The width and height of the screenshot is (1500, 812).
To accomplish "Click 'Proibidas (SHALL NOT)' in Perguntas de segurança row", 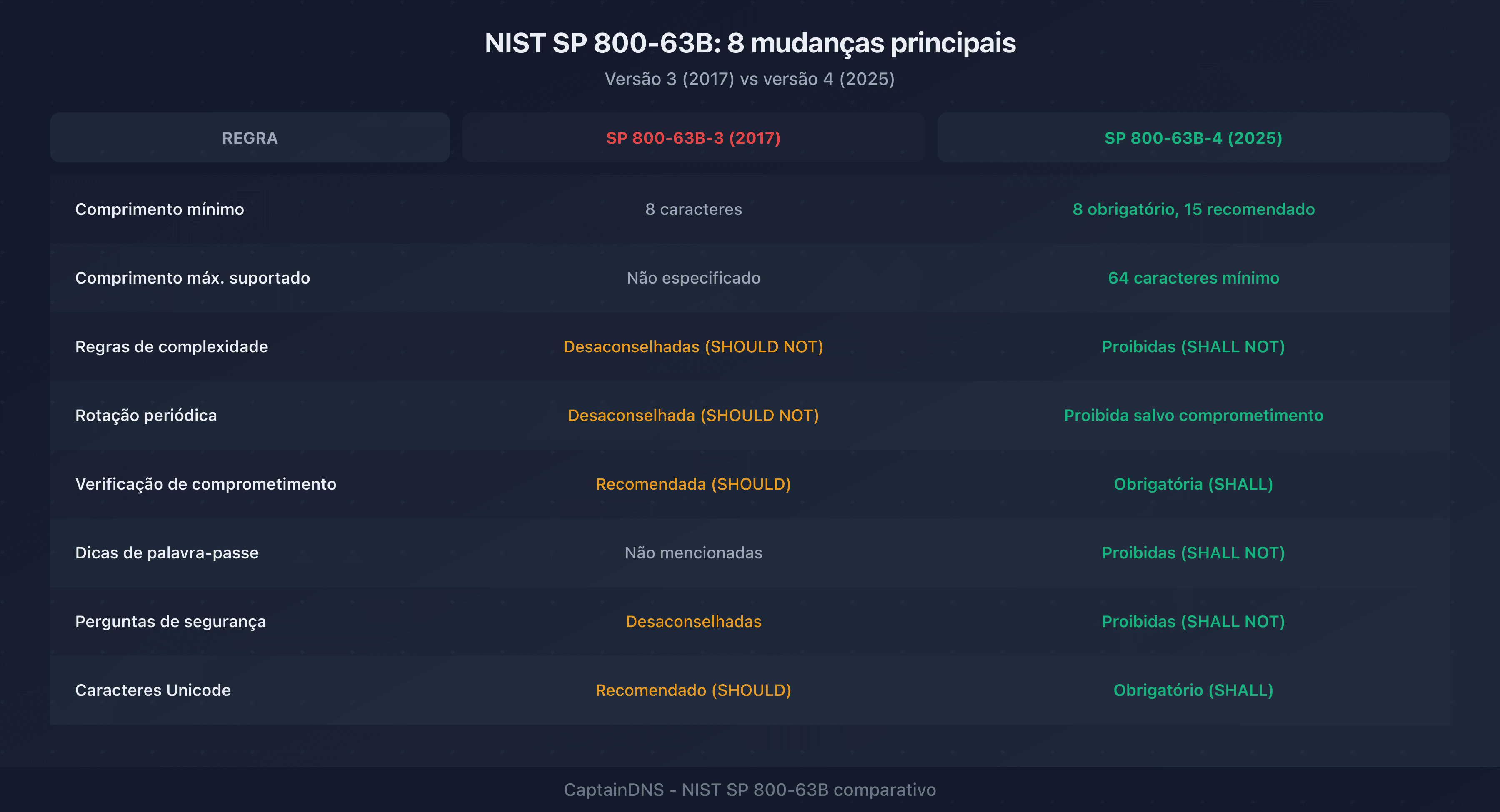I will [1194, 621].
